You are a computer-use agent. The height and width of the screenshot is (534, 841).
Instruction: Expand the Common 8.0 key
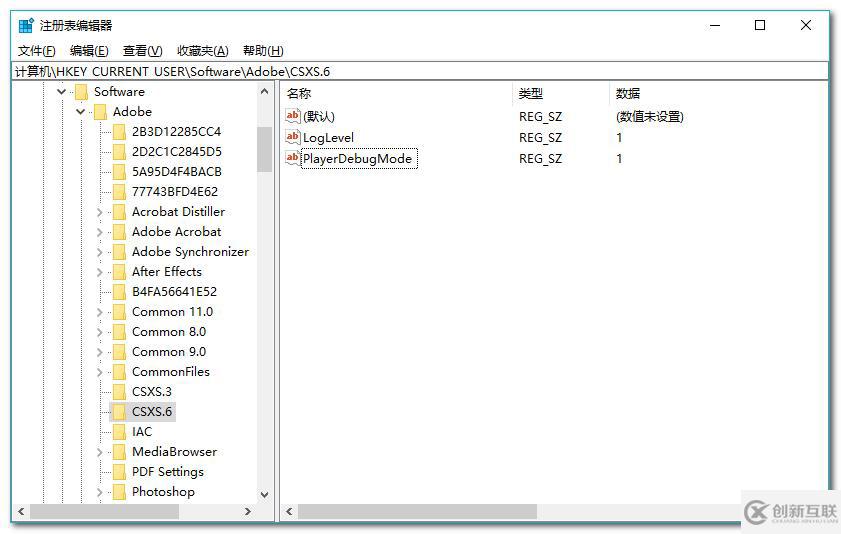[100, 332]
